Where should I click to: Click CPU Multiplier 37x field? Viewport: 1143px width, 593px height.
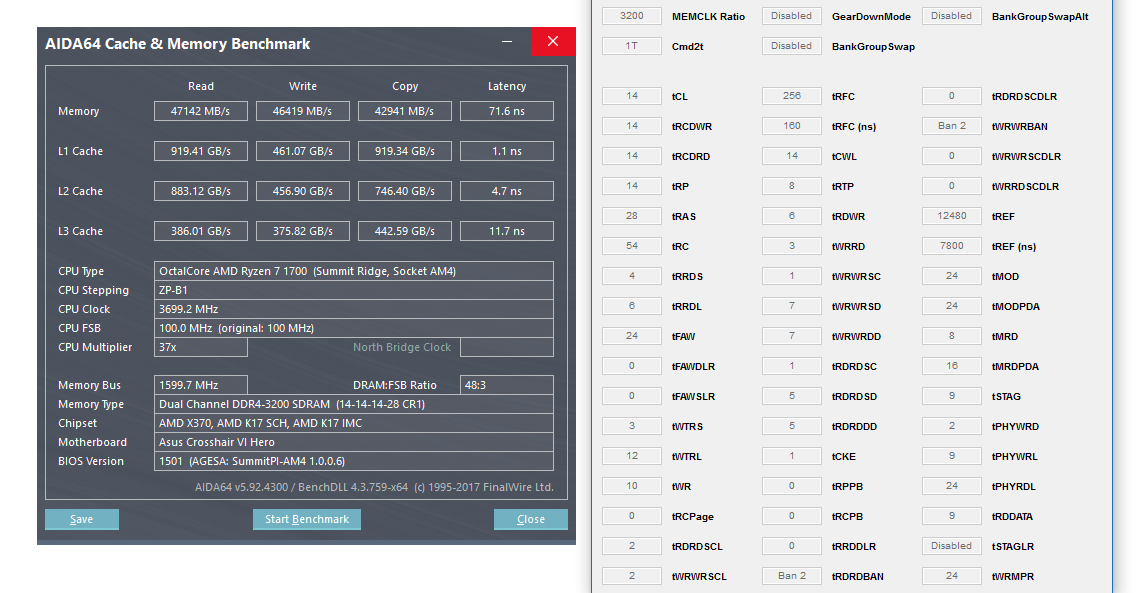(200, 347)
